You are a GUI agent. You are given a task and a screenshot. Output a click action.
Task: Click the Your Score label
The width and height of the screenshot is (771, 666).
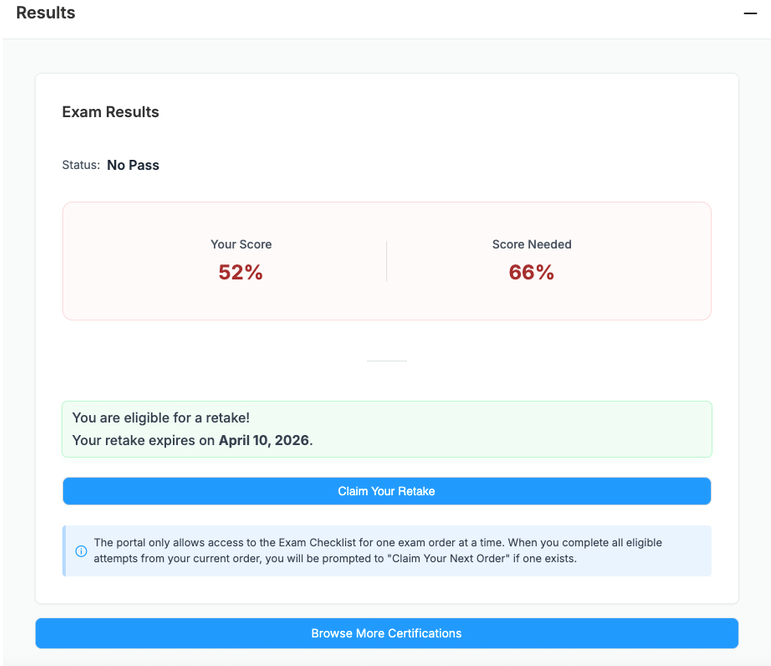pos(241,244)
